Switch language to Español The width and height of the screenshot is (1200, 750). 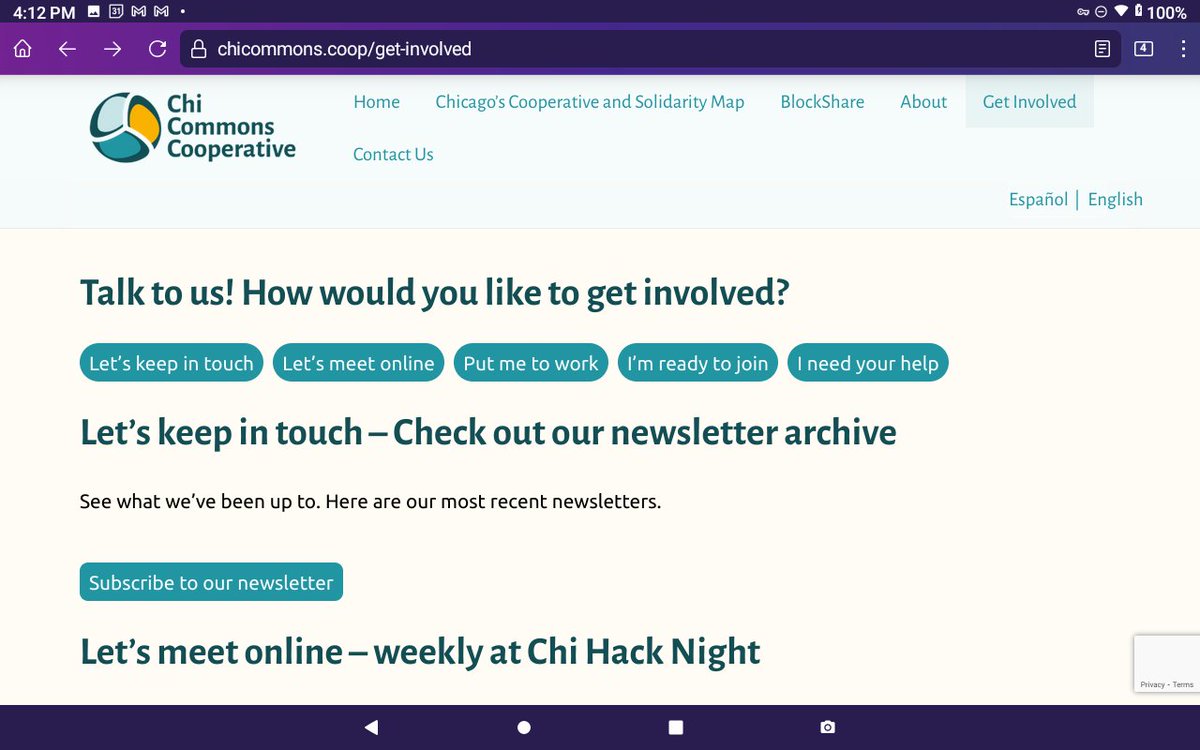(1038, 199)
